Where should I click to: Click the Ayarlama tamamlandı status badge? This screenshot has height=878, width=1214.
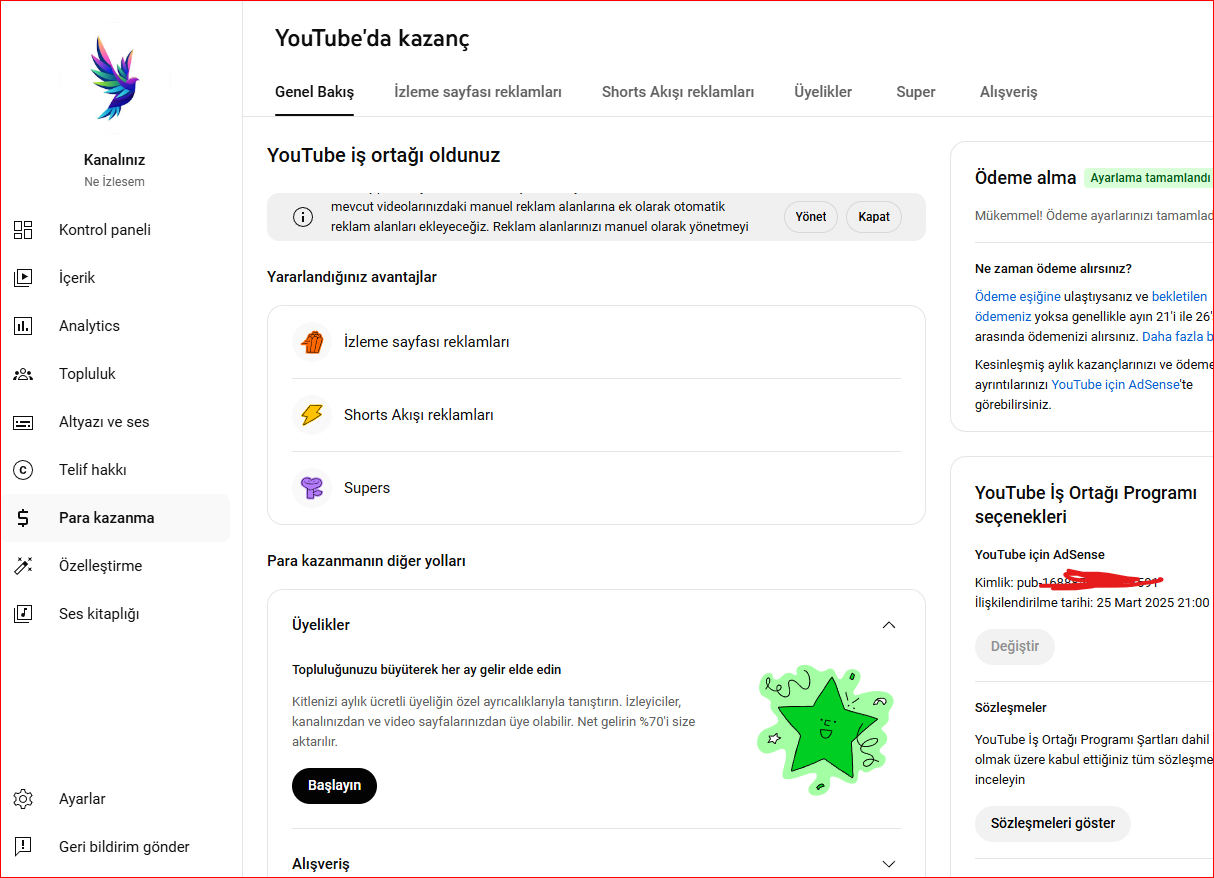pos(1149,178)
